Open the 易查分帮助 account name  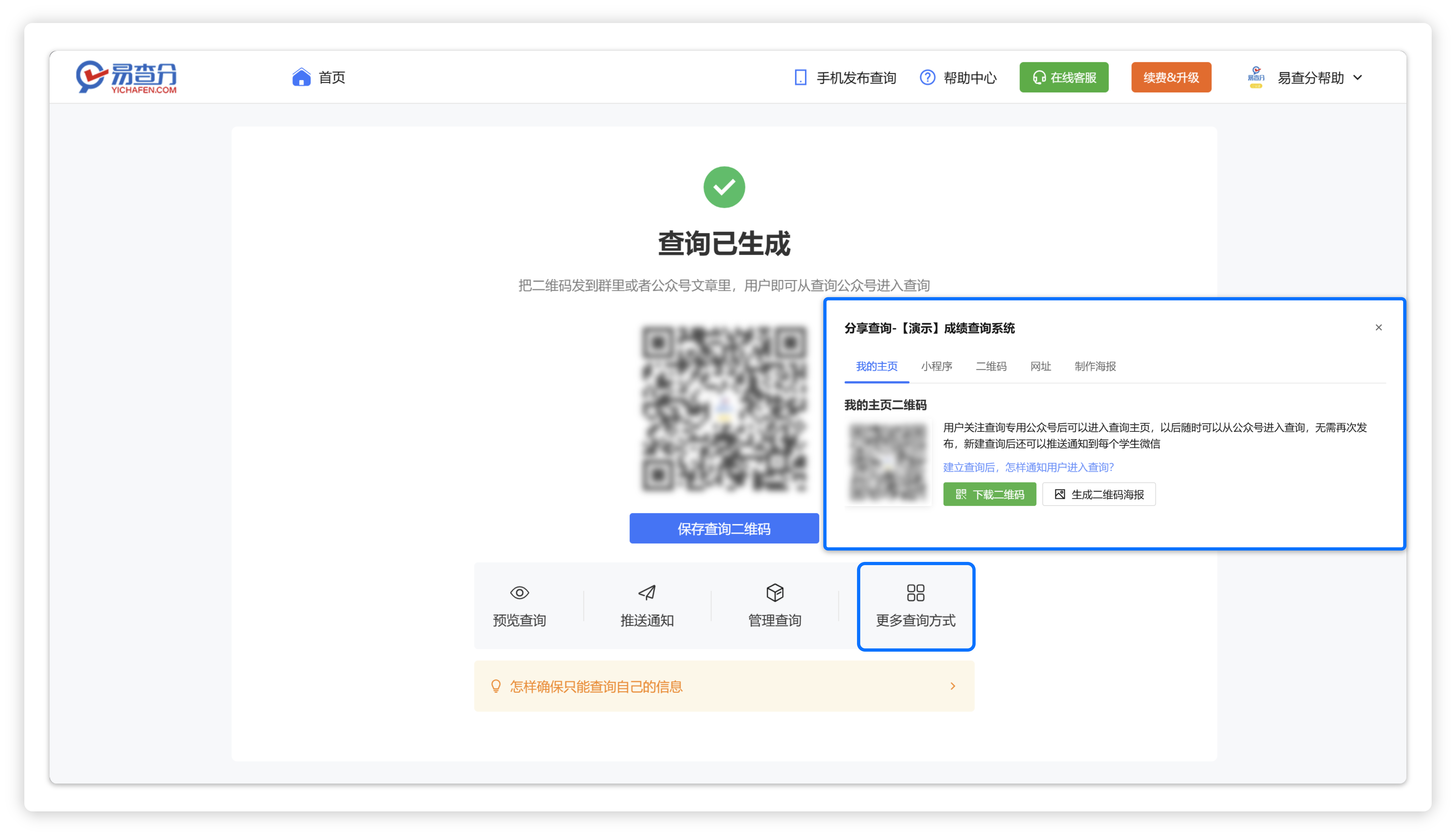(1310, 77)
